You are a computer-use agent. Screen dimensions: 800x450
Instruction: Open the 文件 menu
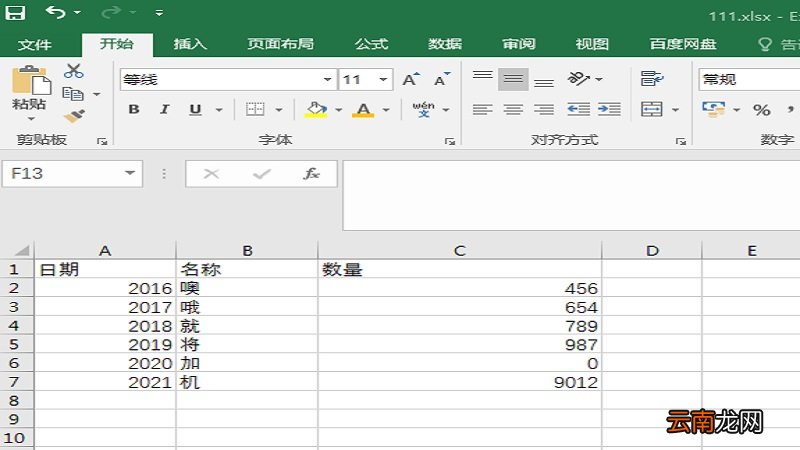tap(34, 44)
